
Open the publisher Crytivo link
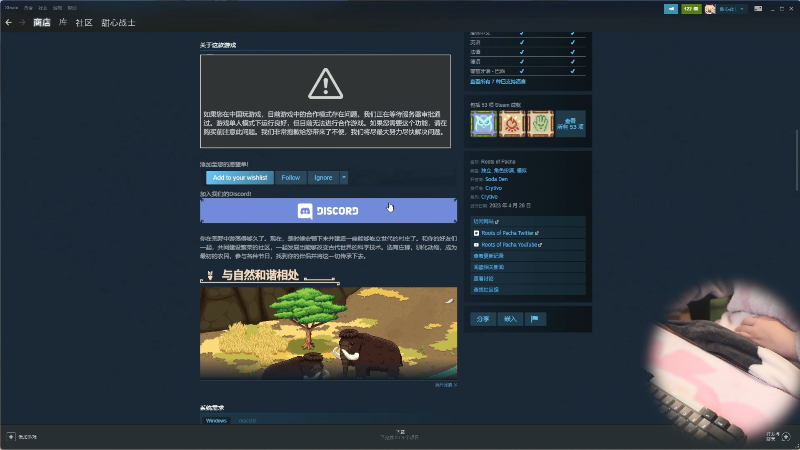click(493, 188)
